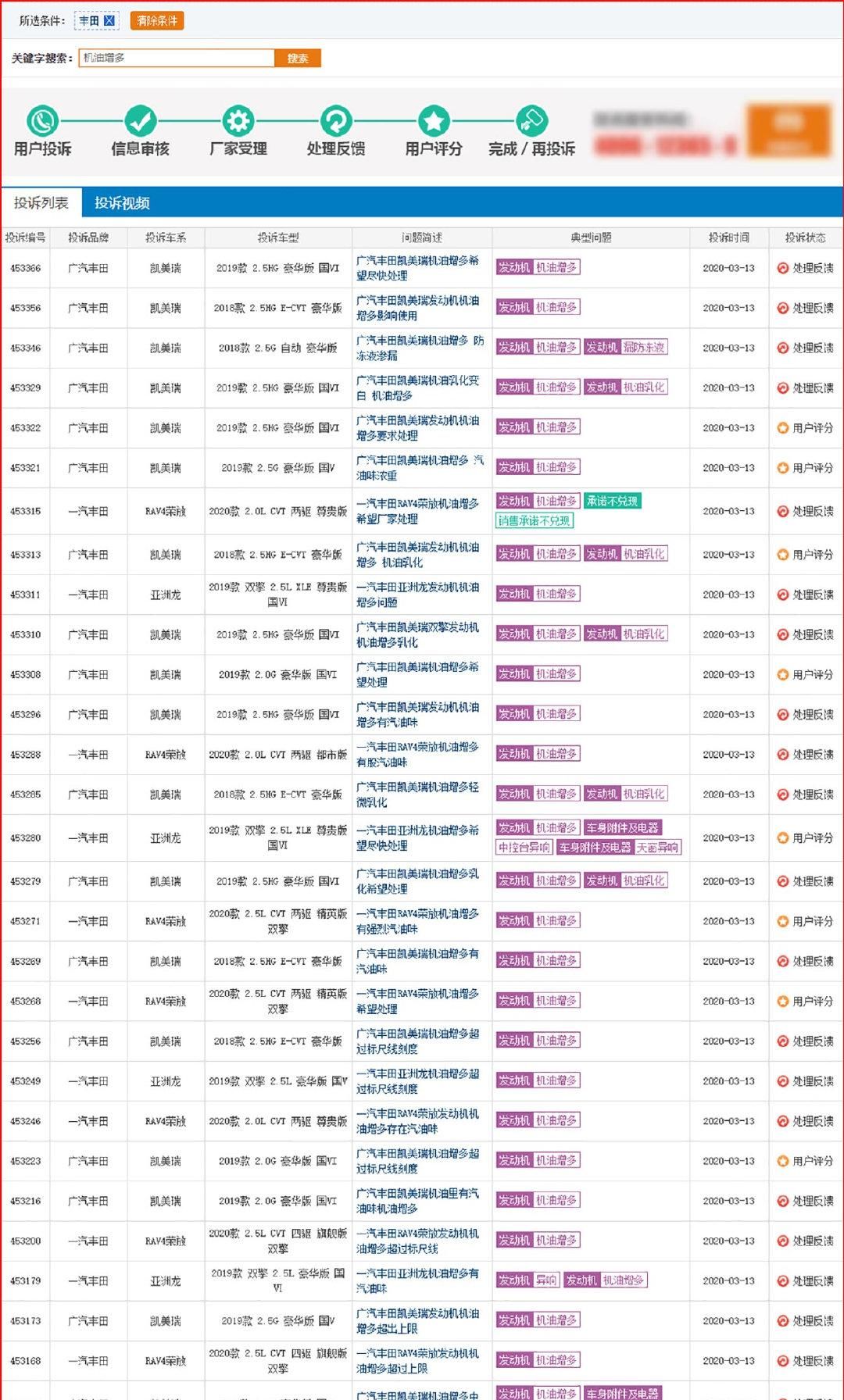The image size is (844, 1400).
Task: Click the 处理反馈 status icon for complaint 453315
Action: click(782, 511)
